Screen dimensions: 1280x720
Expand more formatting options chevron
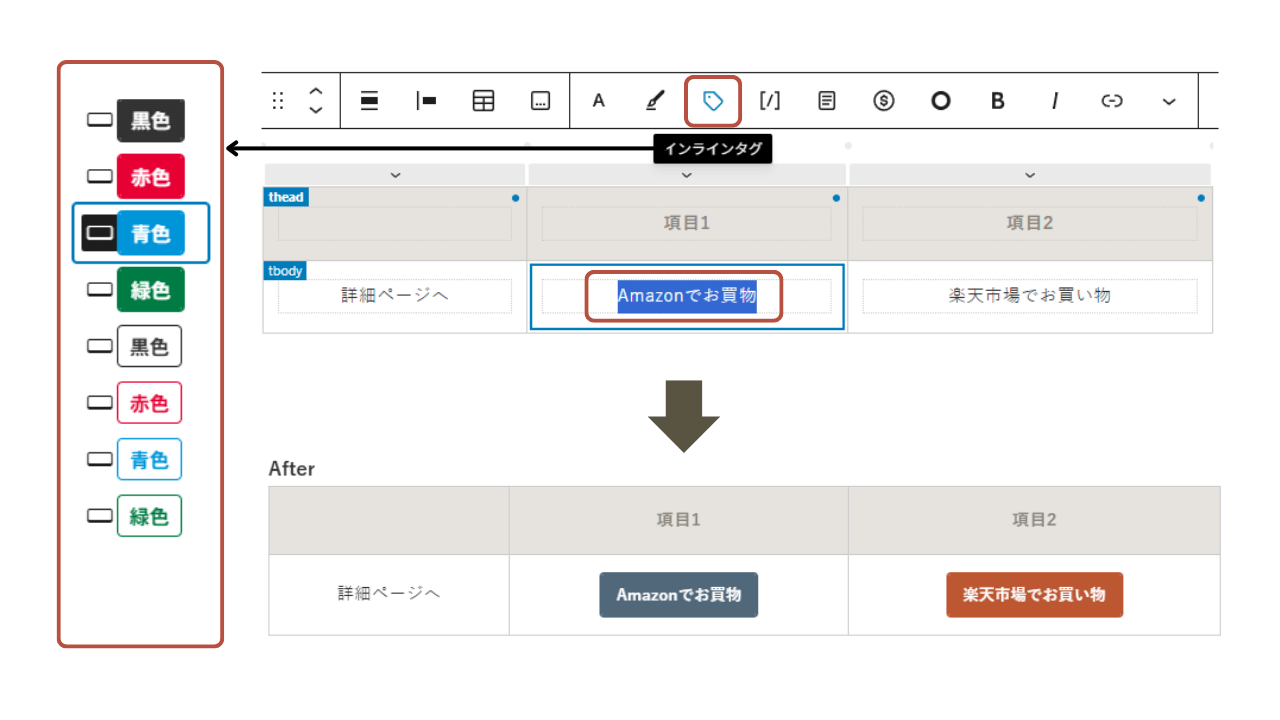pyautogui.click(x=1169, y=102)
